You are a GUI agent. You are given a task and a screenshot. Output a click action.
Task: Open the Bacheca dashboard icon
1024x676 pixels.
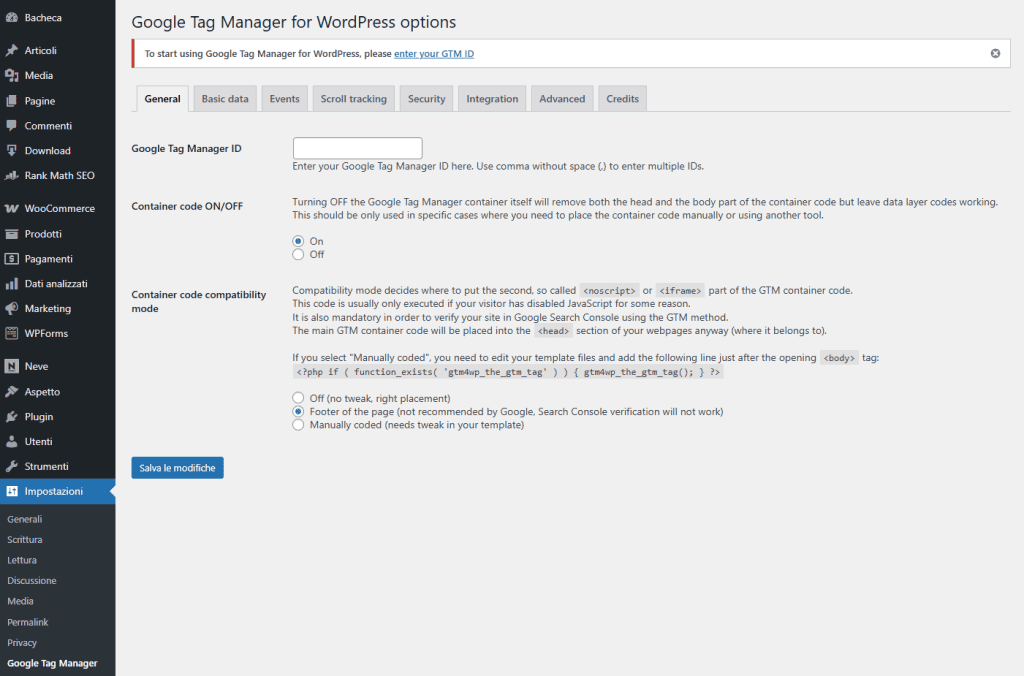point(14,17)
